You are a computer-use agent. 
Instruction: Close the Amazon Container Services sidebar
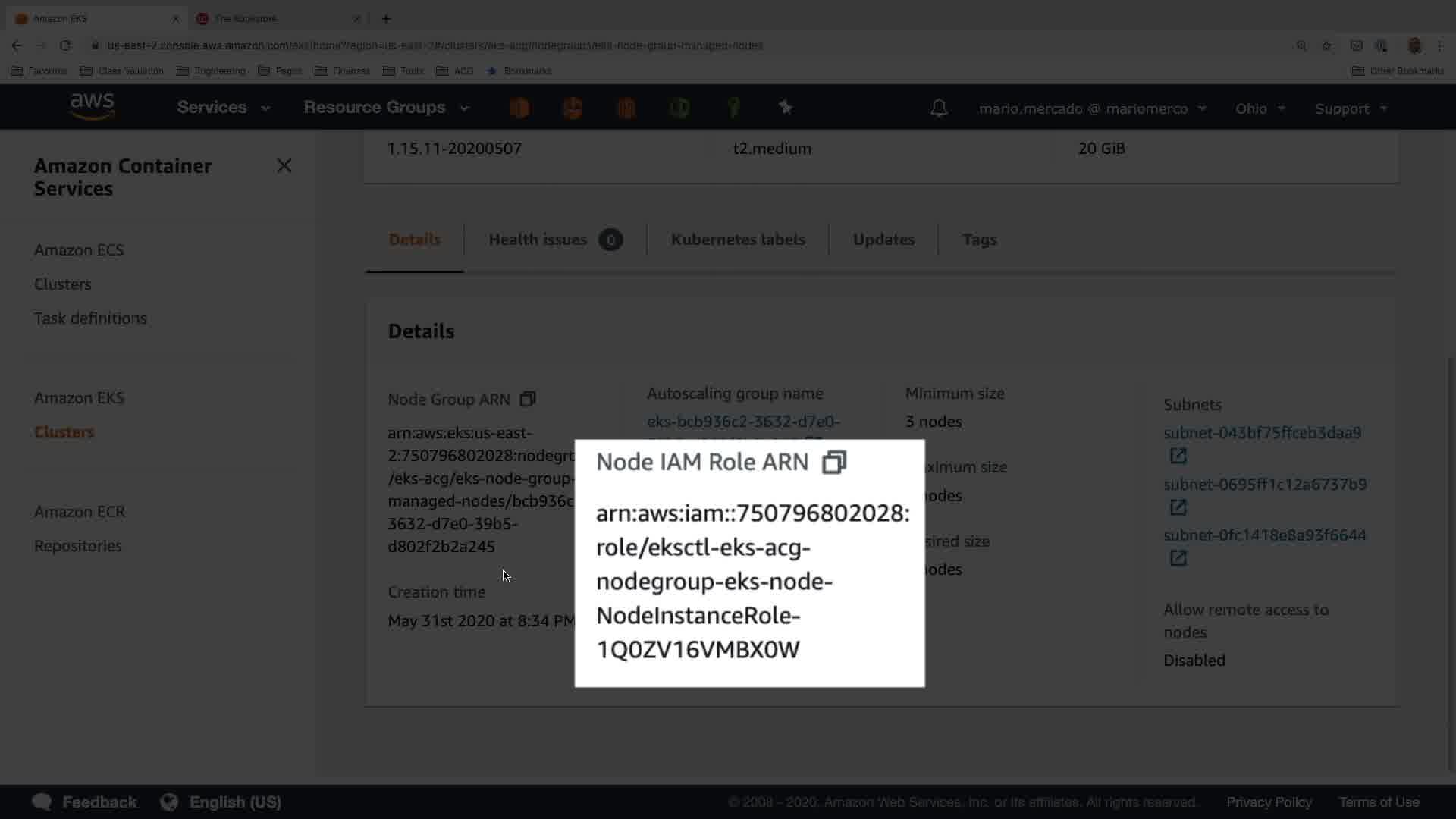284,165
